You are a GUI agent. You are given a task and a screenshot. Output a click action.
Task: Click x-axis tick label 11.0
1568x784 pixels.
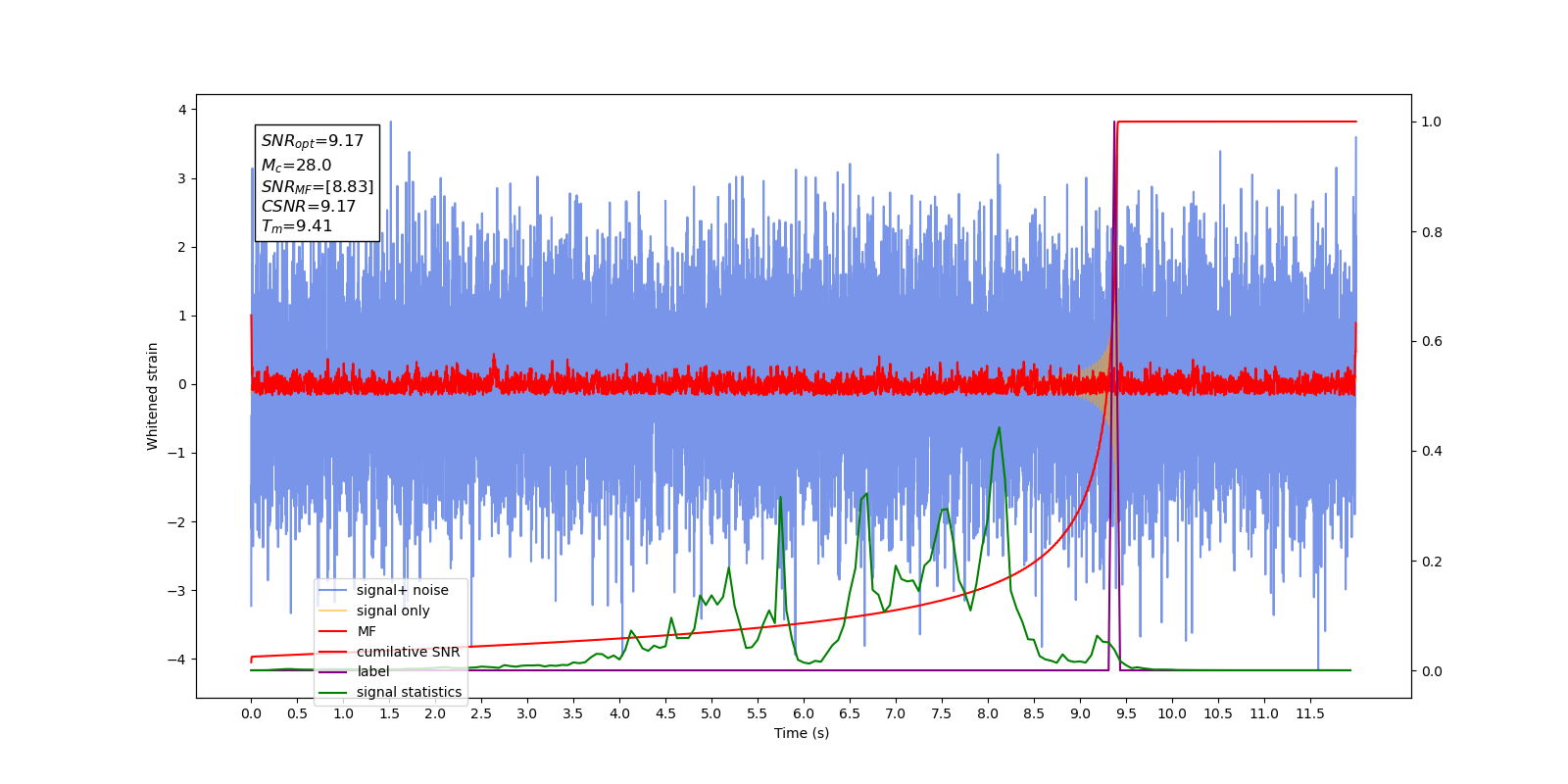click(x=1264, y=713)
